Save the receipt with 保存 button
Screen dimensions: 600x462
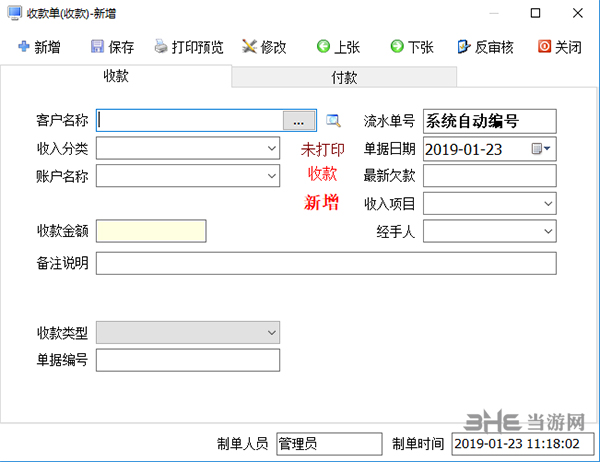click(x=112, y=47)
